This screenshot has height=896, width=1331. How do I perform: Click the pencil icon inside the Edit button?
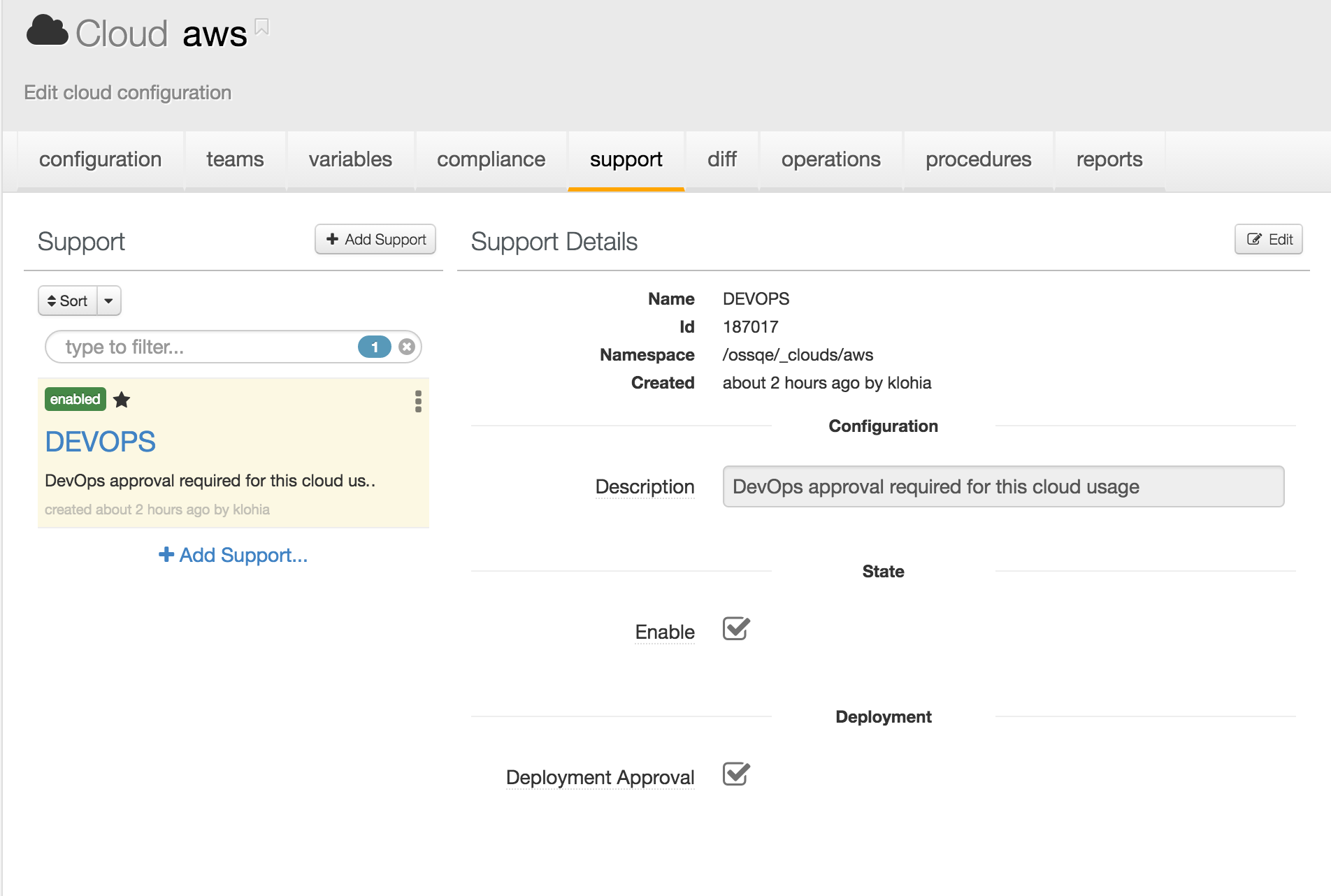(1256, 239)
